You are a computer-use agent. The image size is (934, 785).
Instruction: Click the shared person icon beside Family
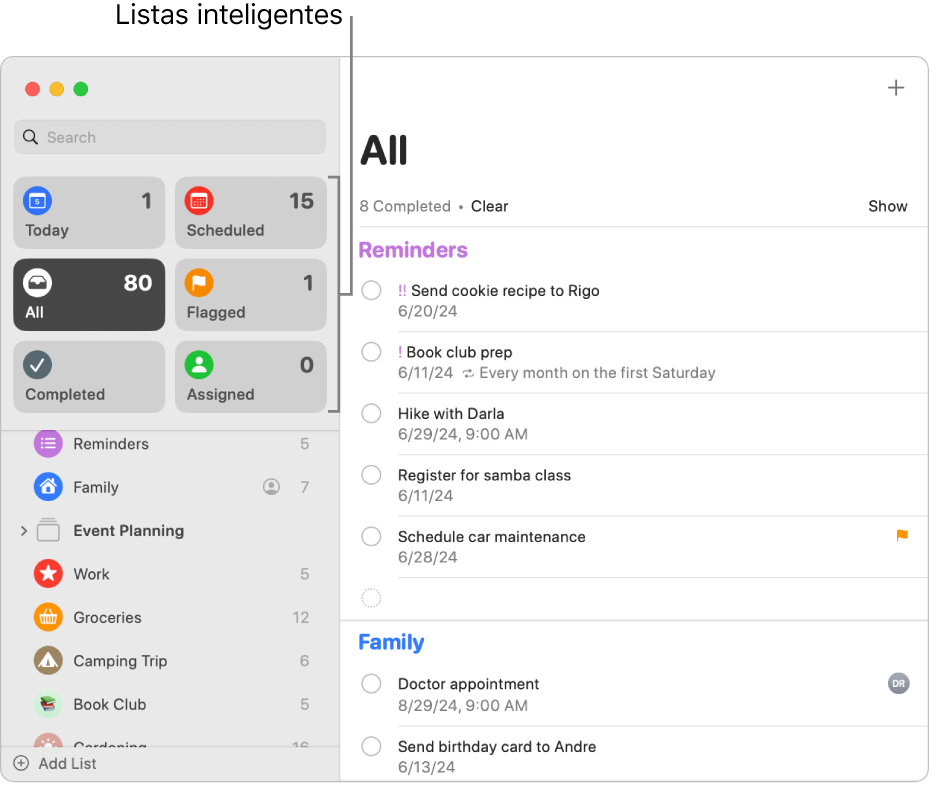click(271, 487)
